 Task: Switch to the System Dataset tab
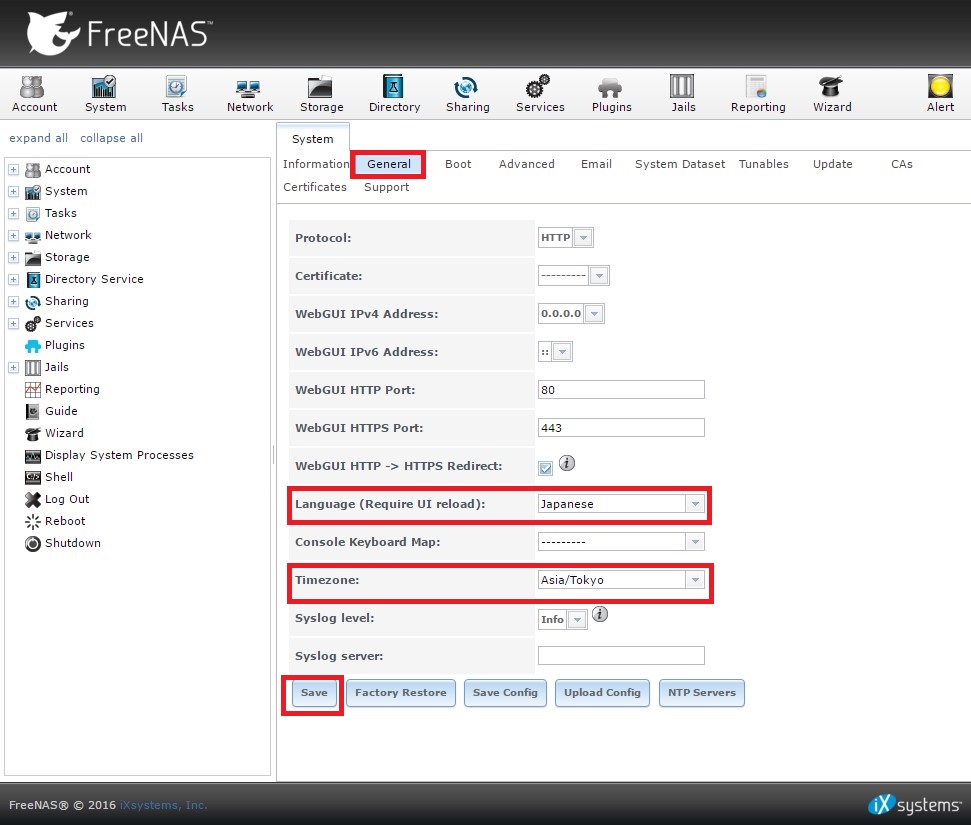(x=679, y=164)
